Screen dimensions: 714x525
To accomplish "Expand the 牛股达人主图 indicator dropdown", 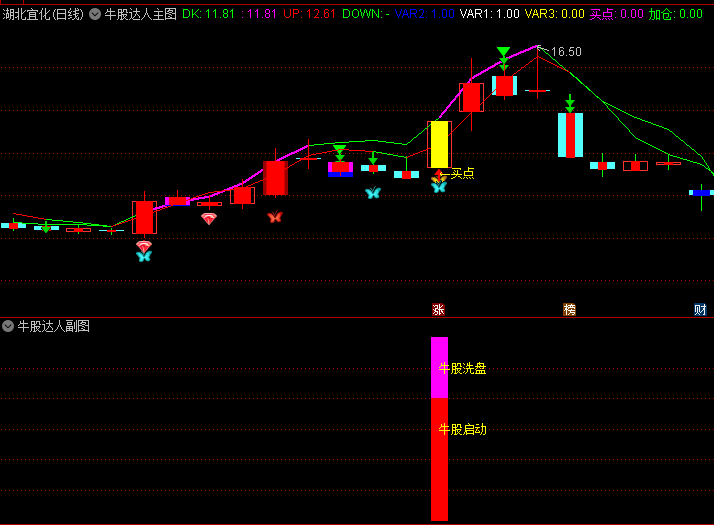I will coord(95,14).
